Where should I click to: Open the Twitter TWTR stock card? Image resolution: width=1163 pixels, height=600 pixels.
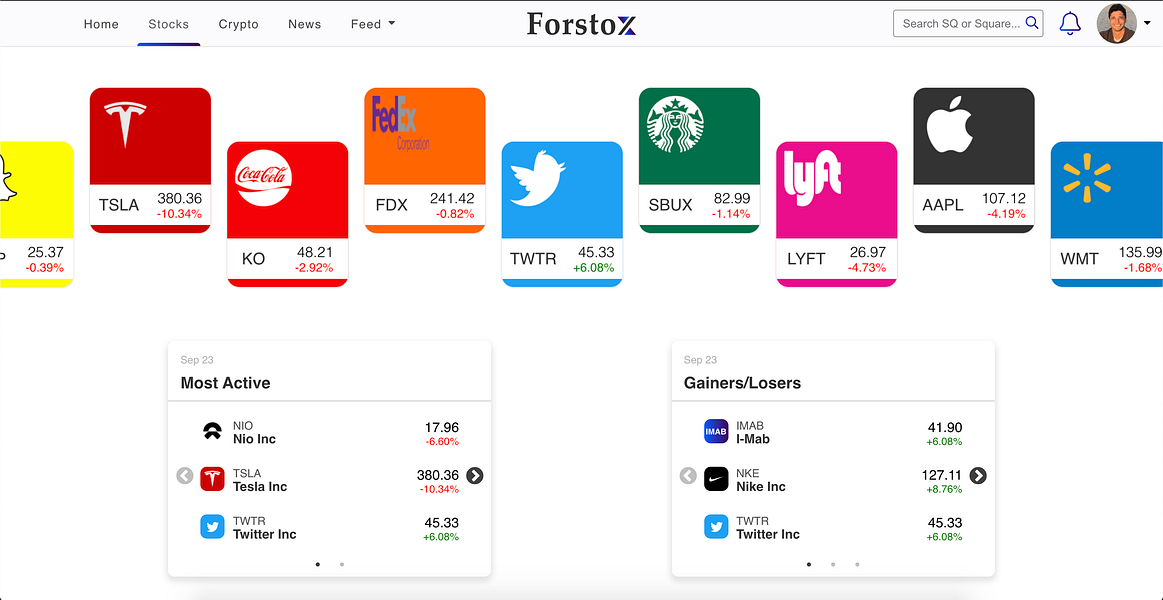(x=561, y=214)
